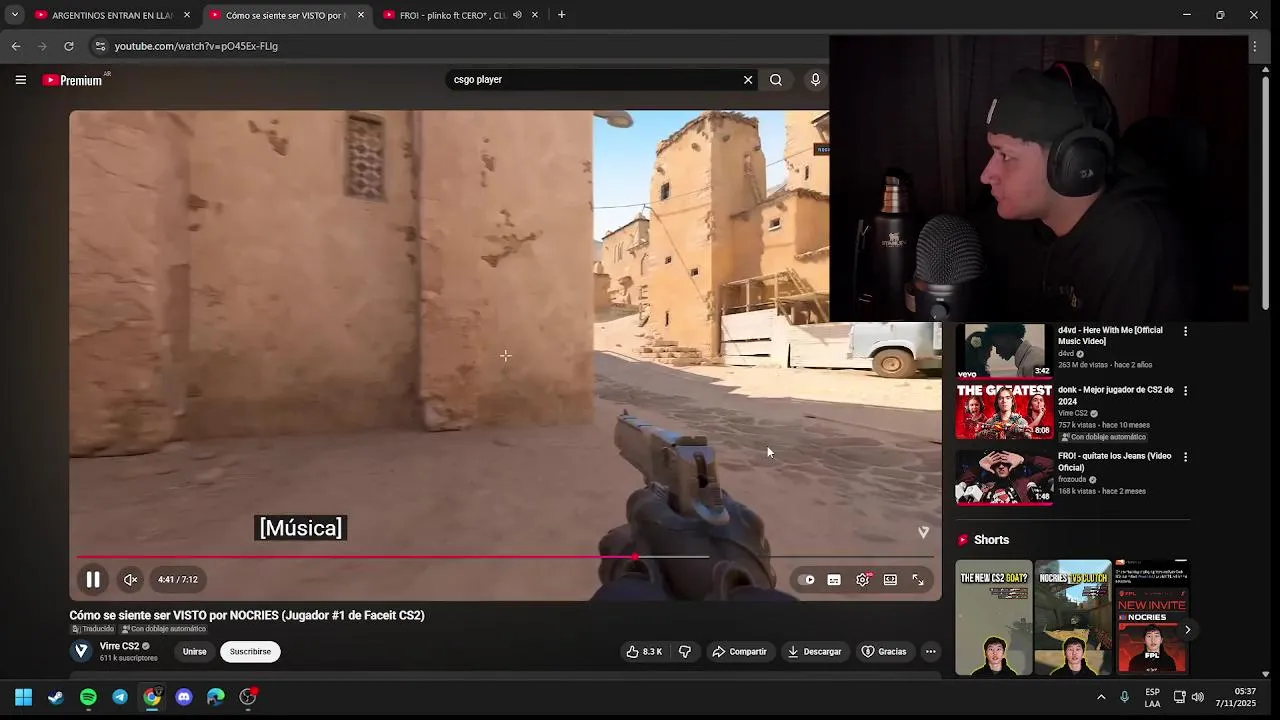Go to YouTube Premium home logo
This screenshot has width=1280, height=720.
73,80
